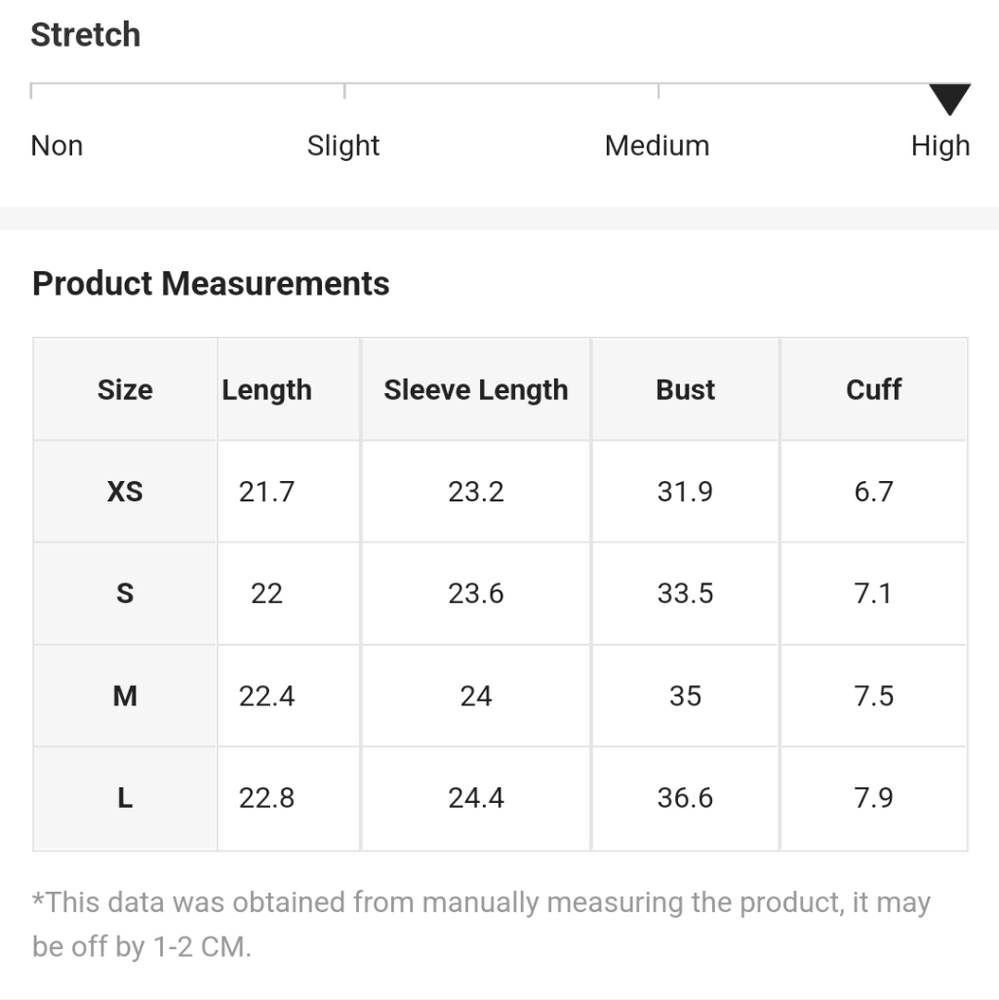The width and height of the screenshot is (999, 1000).
Task: Click the Size column header
Action: coord(125,390)
